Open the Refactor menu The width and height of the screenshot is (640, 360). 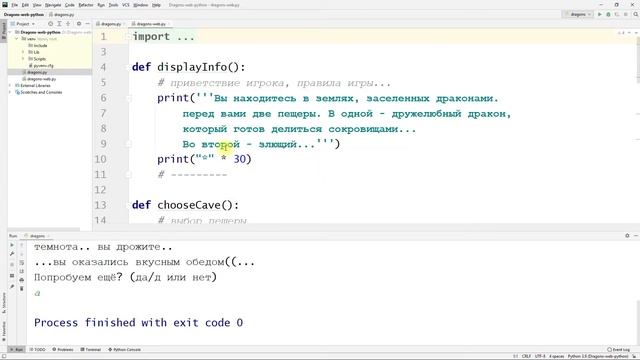[x=86, y=5]
